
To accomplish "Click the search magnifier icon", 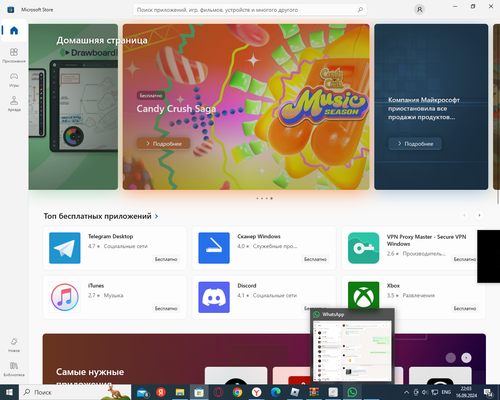I will click(360, 10).
